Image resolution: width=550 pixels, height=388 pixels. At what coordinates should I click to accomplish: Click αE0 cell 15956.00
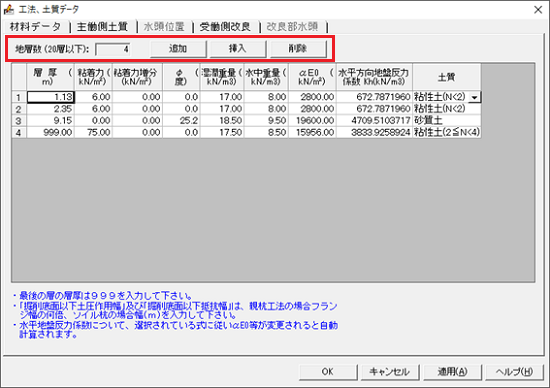coord(312,133)
